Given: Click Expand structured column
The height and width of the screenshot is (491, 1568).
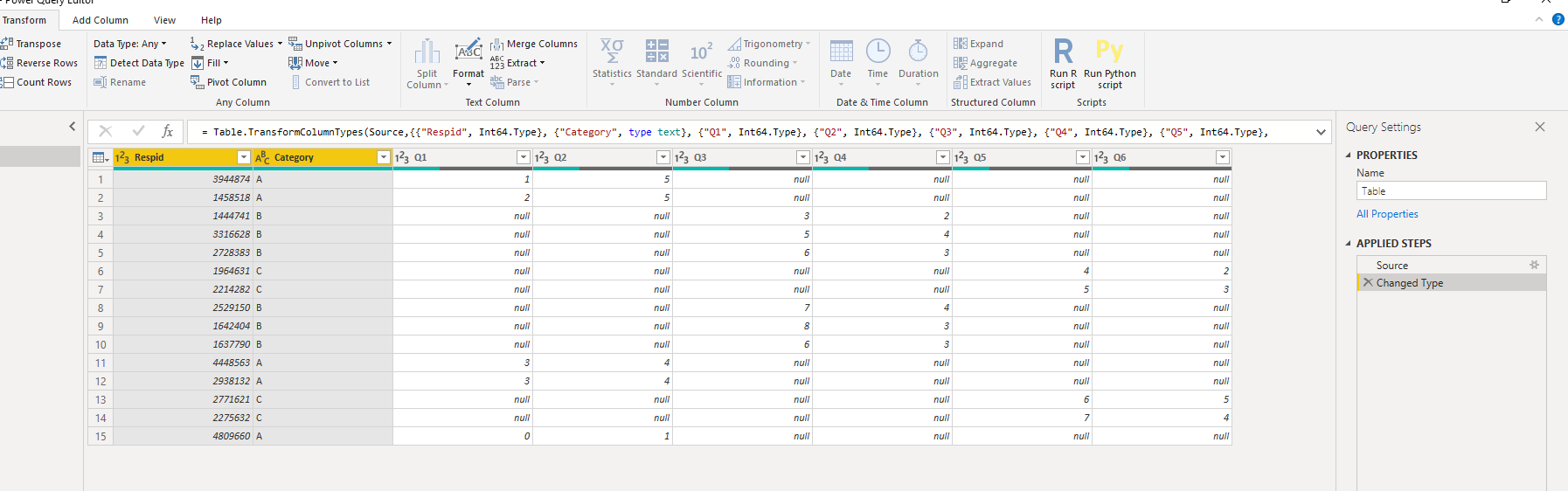Looking at the screenshot, I should coord(978,44).
